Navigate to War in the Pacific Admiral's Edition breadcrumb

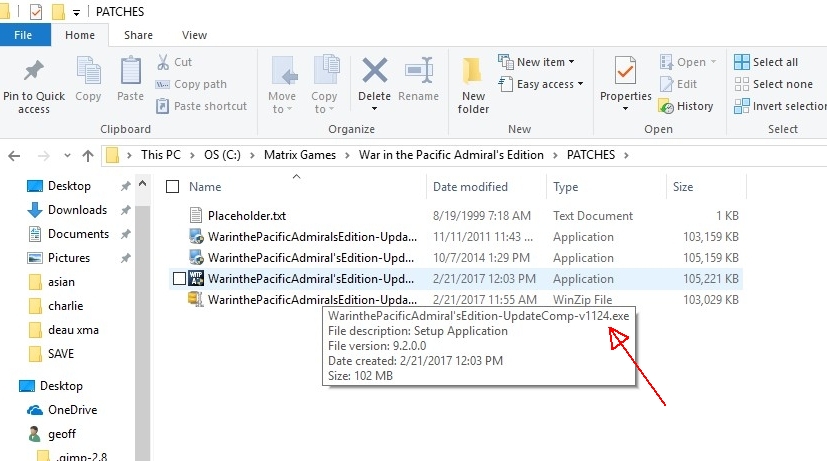tap(451, 155)
